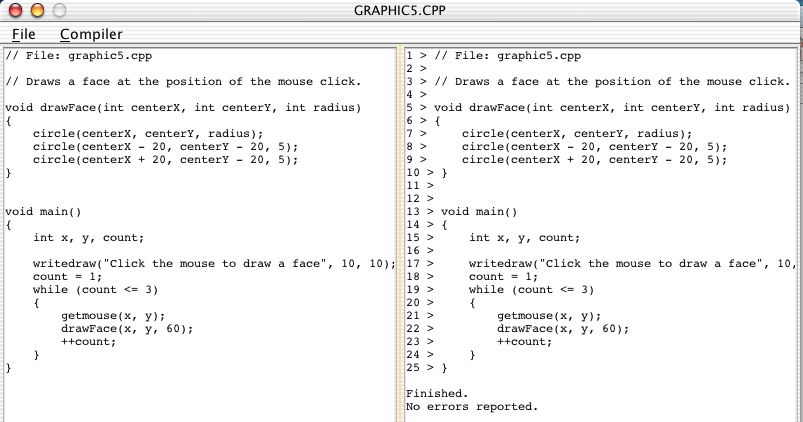Click the yellow minimize window button
Image resolution: width=803 pixels, height=422 pixels.
37,11
